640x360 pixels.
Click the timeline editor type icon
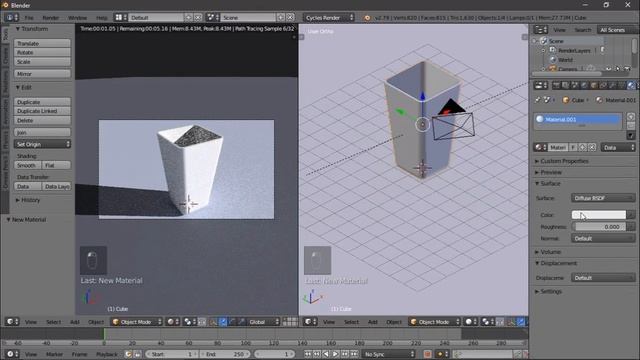[x=12, y=354]
